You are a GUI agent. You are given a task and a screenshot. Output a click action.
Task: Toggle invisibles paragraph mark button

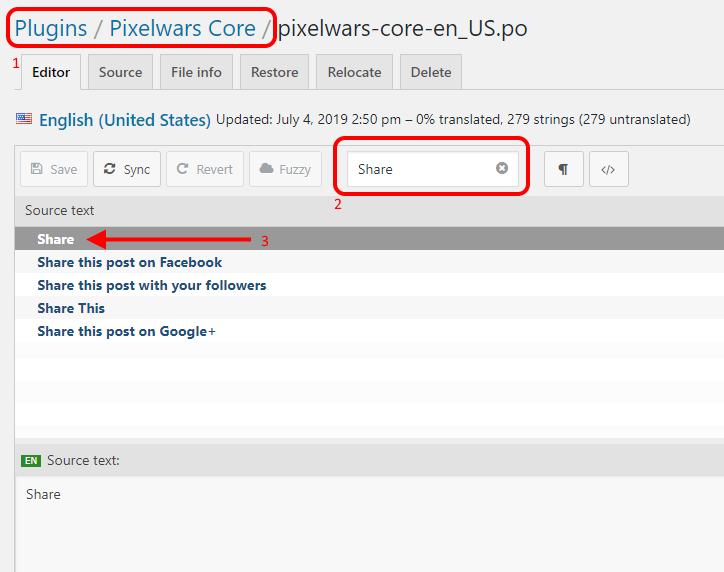[x=563, y=169]
